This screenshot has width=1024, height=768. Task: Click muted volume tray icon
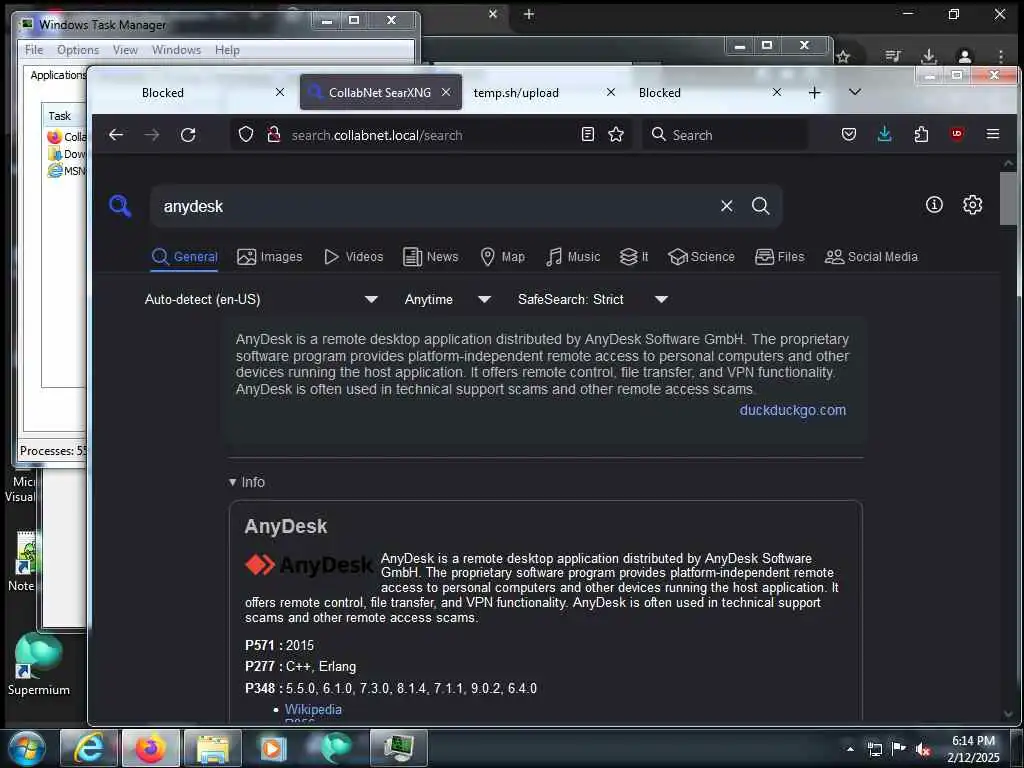tap(923, 749)
